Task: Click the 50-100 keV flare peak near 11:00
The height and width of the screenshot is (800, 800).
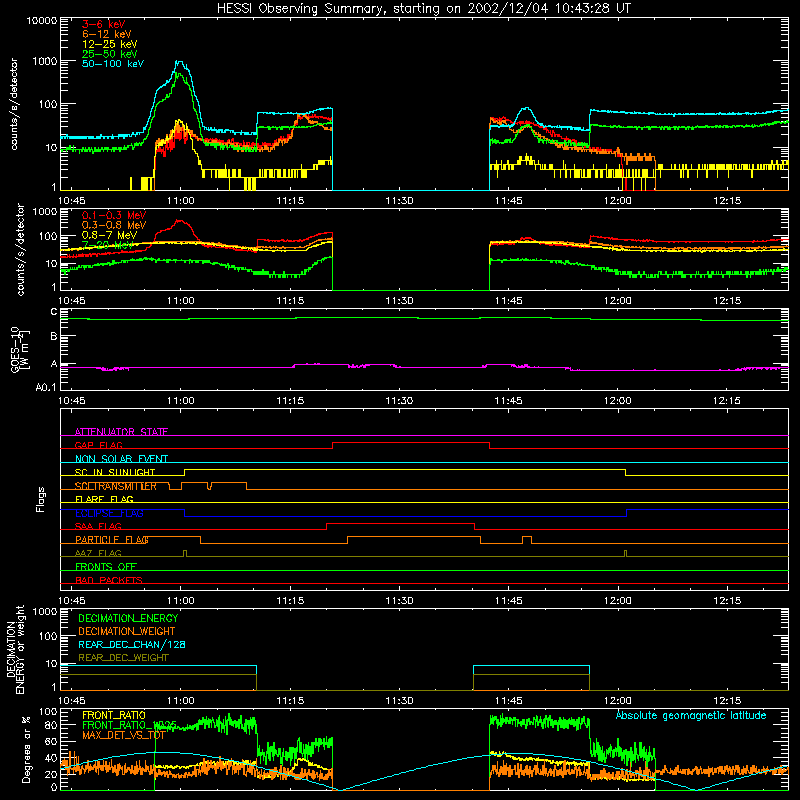Action: tap(180, 63)
